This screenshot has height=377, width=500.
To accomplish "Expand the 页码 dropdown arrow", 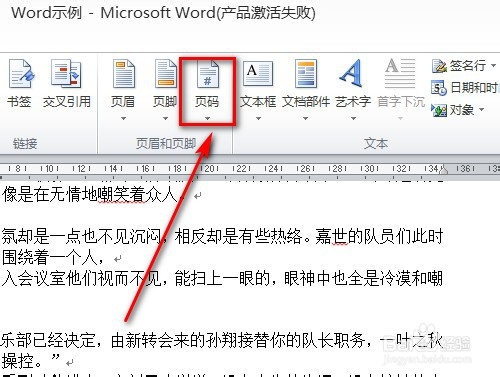I will pyautogui.click(x=207, y=118).
